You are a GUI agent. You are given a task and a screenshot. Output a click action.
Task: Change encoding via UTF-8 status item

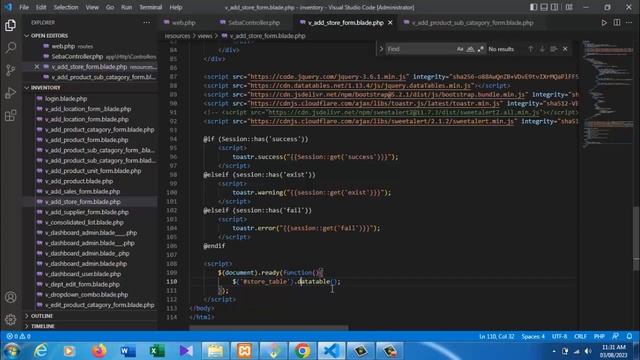559,337
